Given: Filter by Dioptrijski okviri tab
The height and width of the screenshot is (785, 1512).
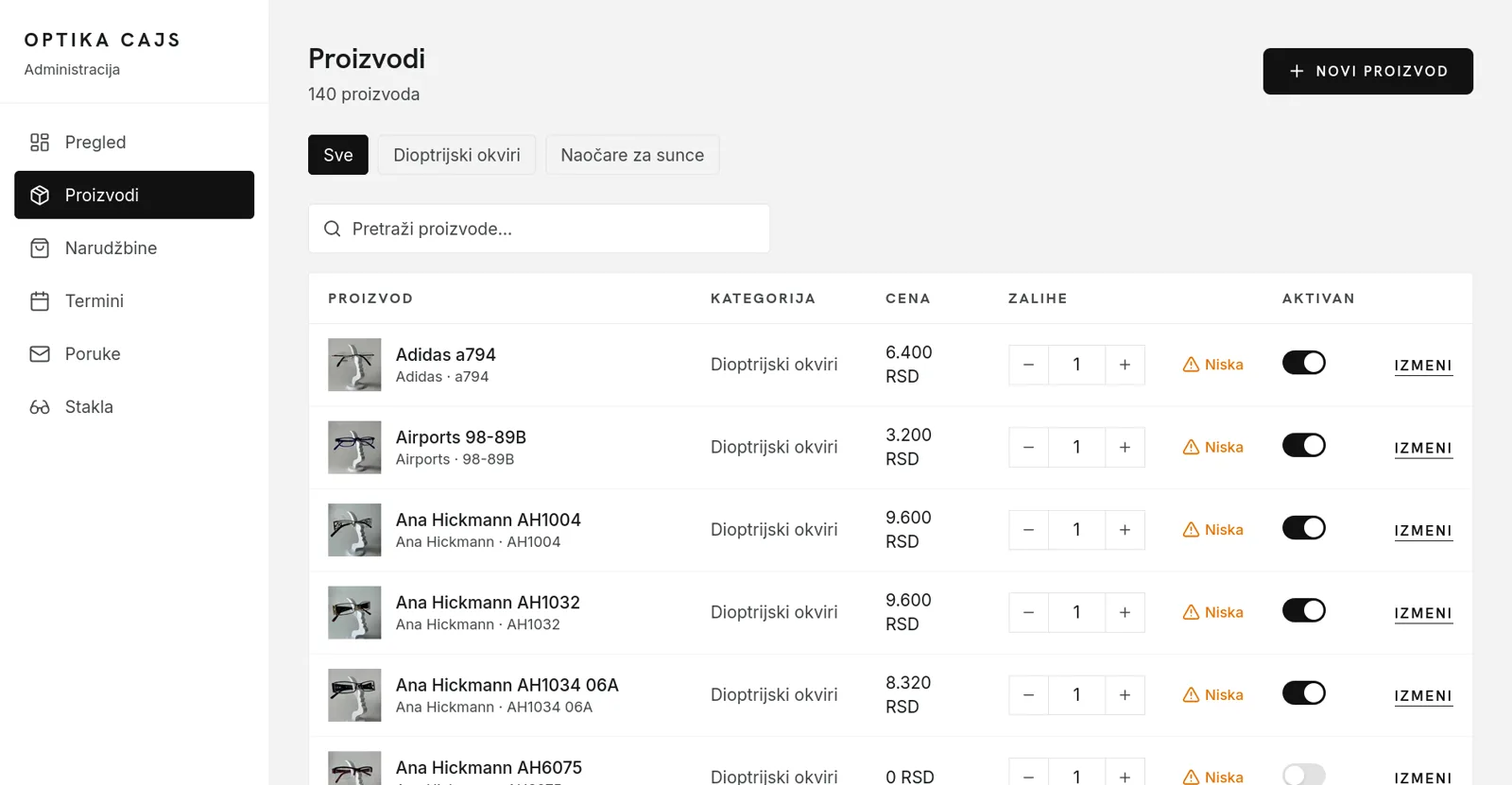Looking at the screenshot, I should 456,155.
